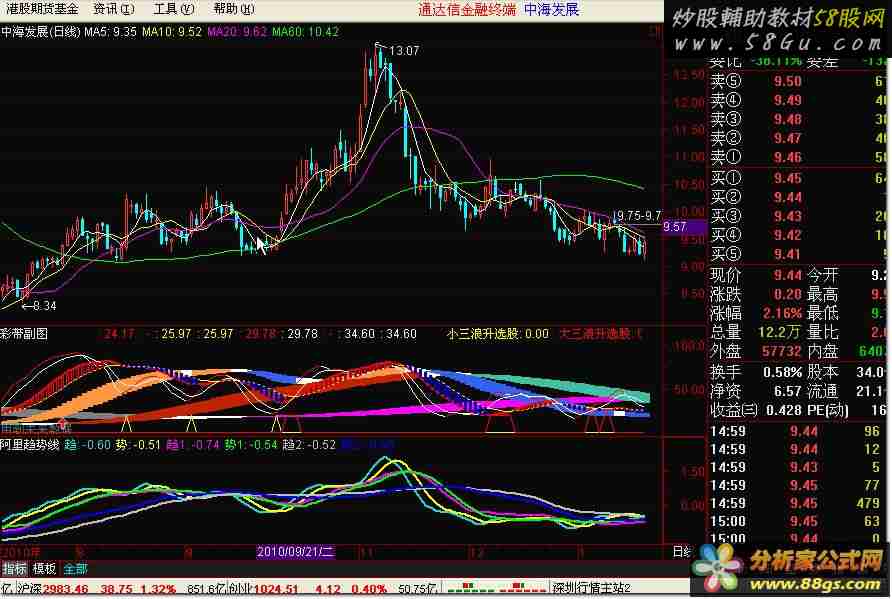Click the 日线 period label
Screen dimensions: 892x599
682,551
